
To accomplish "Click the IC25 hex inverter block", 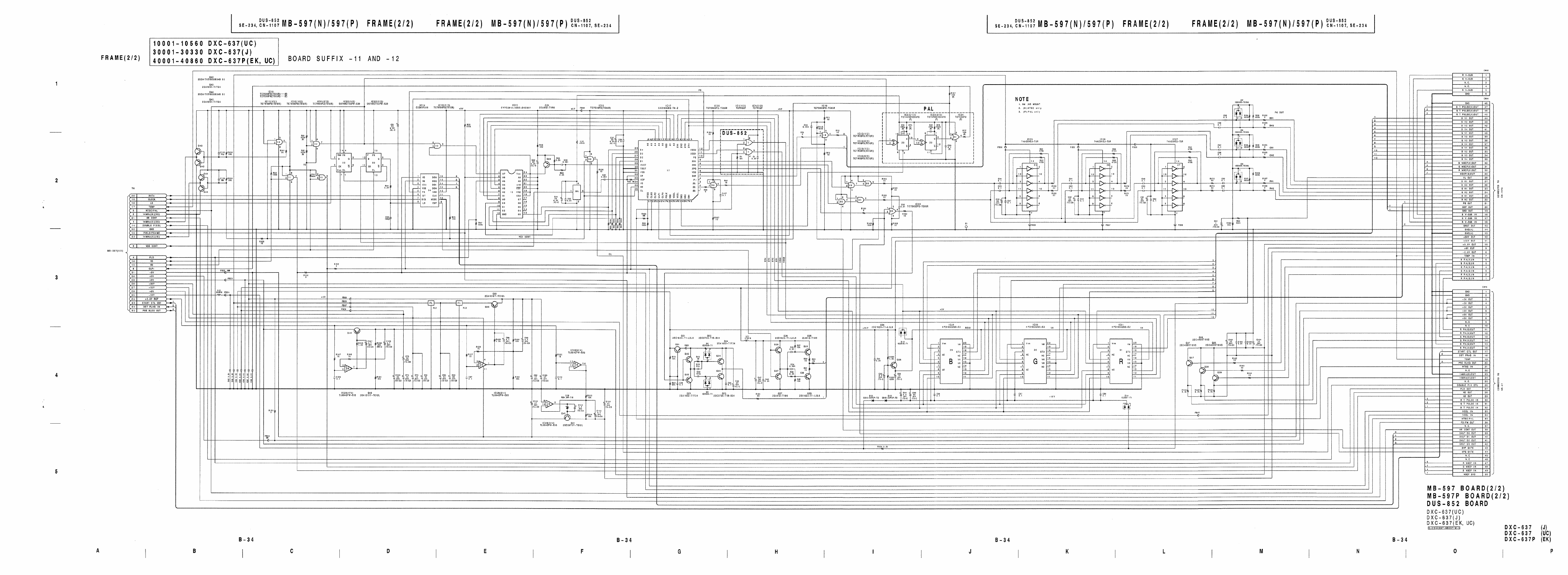I will pyautogui.click(x=1029, y=187).
